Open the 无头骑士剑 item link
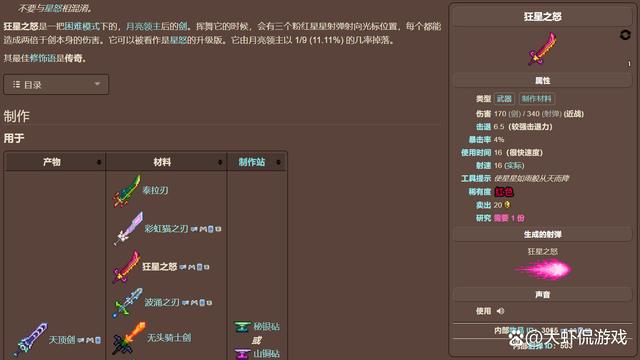640x360 pixels. (x=169, y=338)
